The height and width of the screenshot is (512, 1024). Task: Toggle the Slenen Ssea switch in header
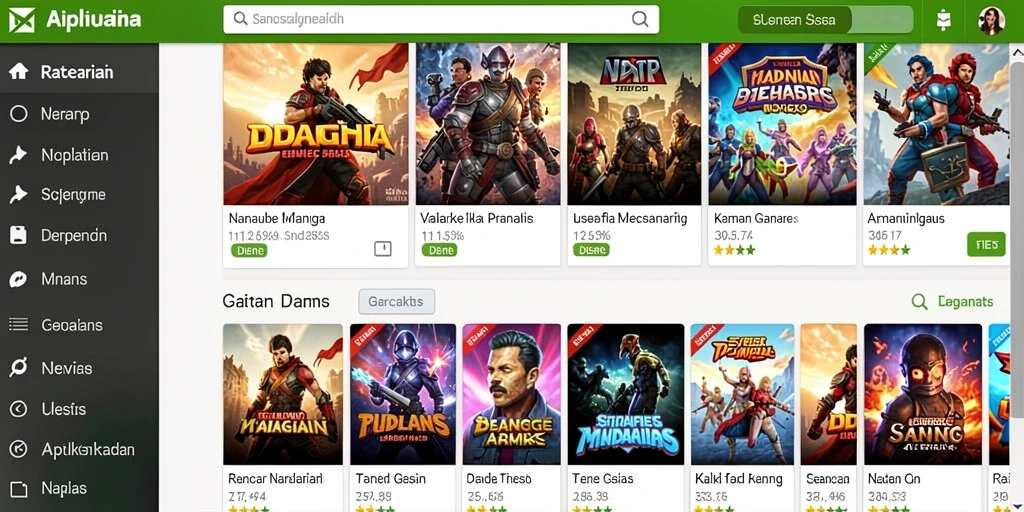[825, 20]
